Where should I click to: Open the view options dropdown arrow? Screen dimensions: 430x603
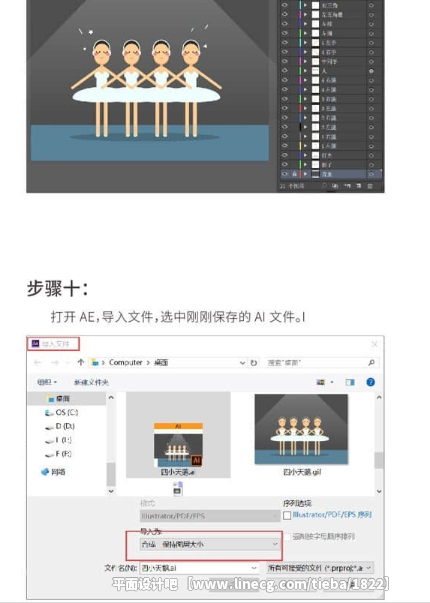pos(332,382)
